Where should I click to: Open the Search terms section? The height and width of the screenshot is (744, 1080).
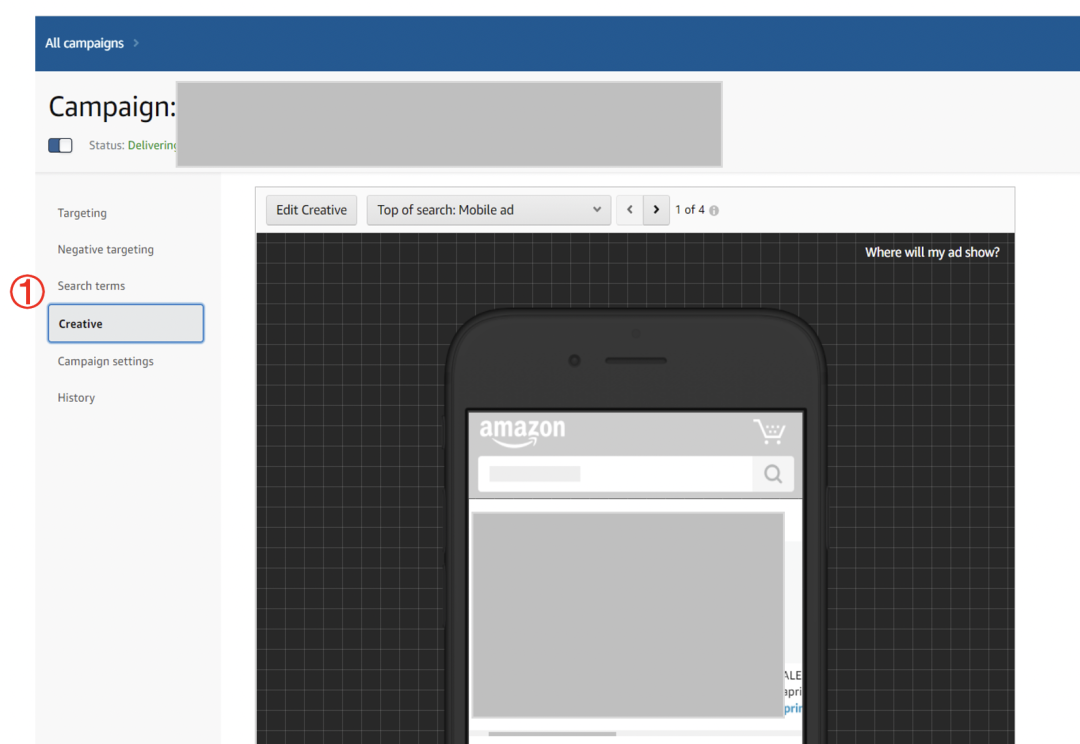(x=91, y=286)
